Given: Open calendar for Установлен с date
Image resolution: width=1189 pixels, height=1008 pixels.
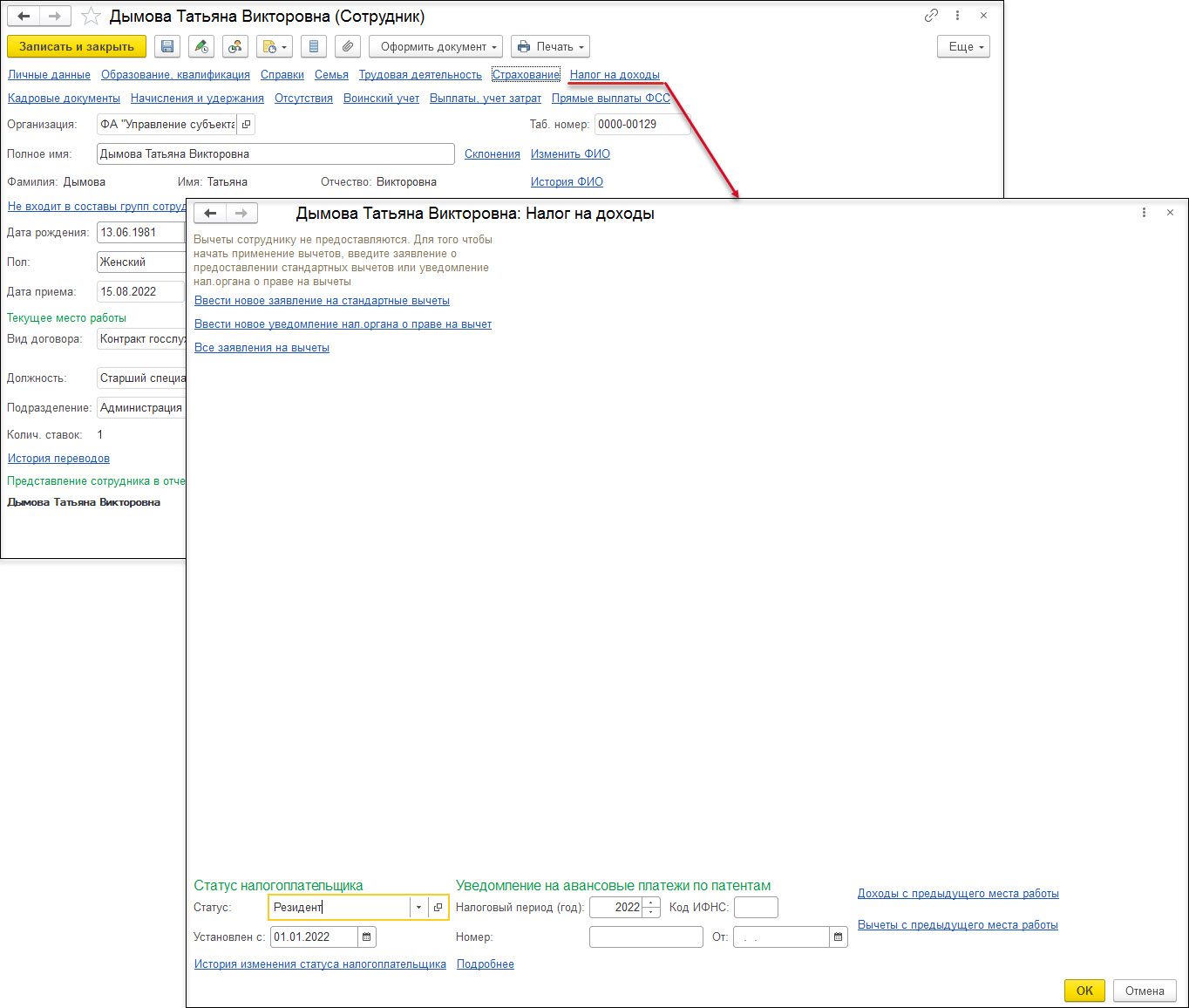Looking at the screenshot, I should [x=367, y=937].
